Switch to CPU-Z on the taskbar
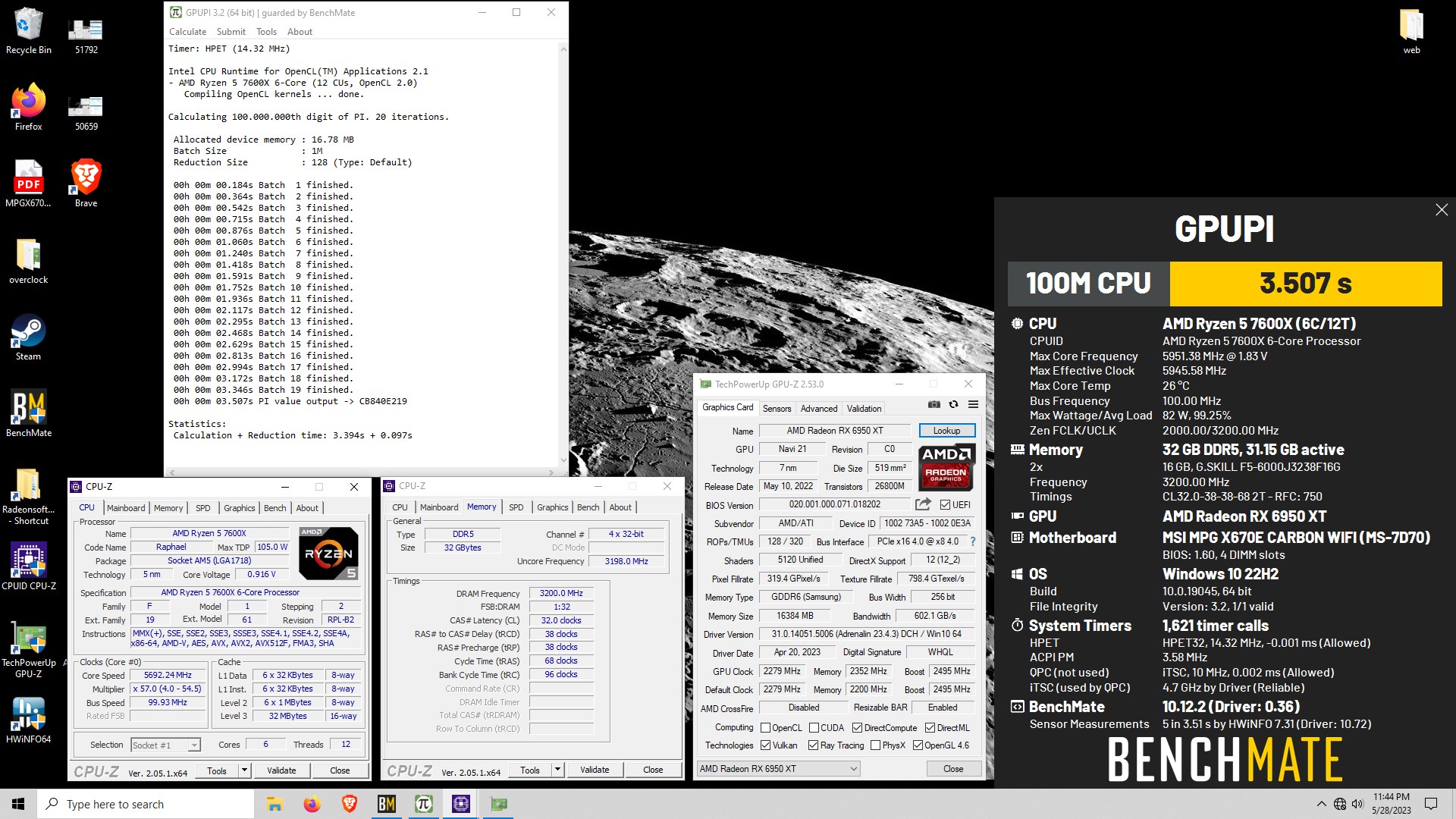Viewport: 1456px width, 819px height. coord(461,804)
